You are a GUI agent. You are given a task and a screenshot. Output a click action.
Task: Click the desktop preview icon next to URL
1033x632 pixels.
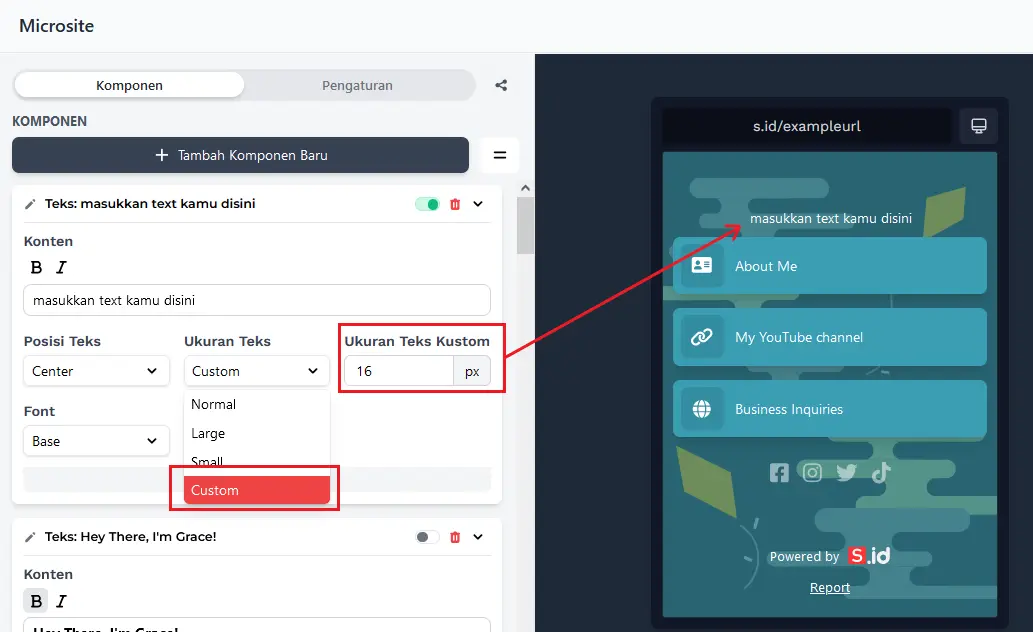(978, 126)
